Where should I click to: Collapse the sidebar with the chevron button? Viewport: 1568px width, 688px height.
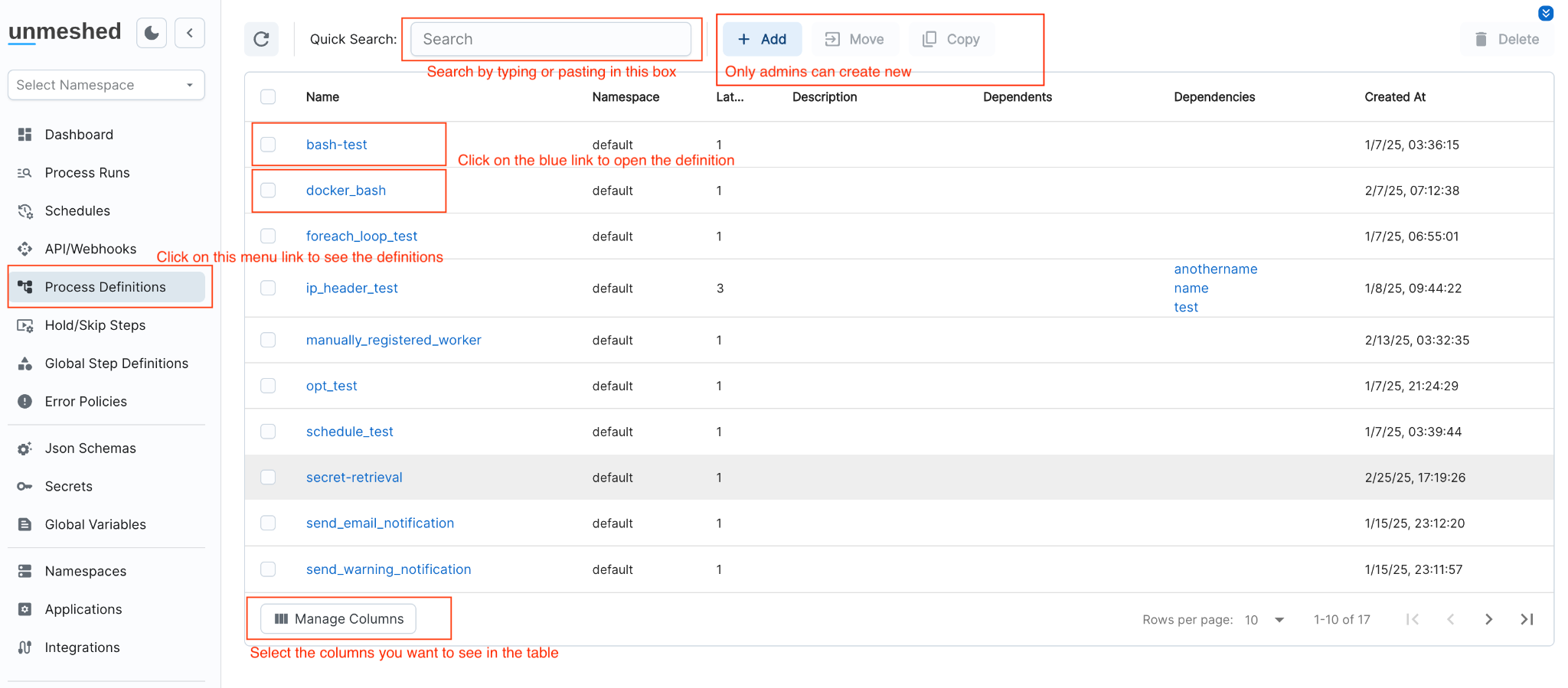pyautogui.click(x=190, y=33)
